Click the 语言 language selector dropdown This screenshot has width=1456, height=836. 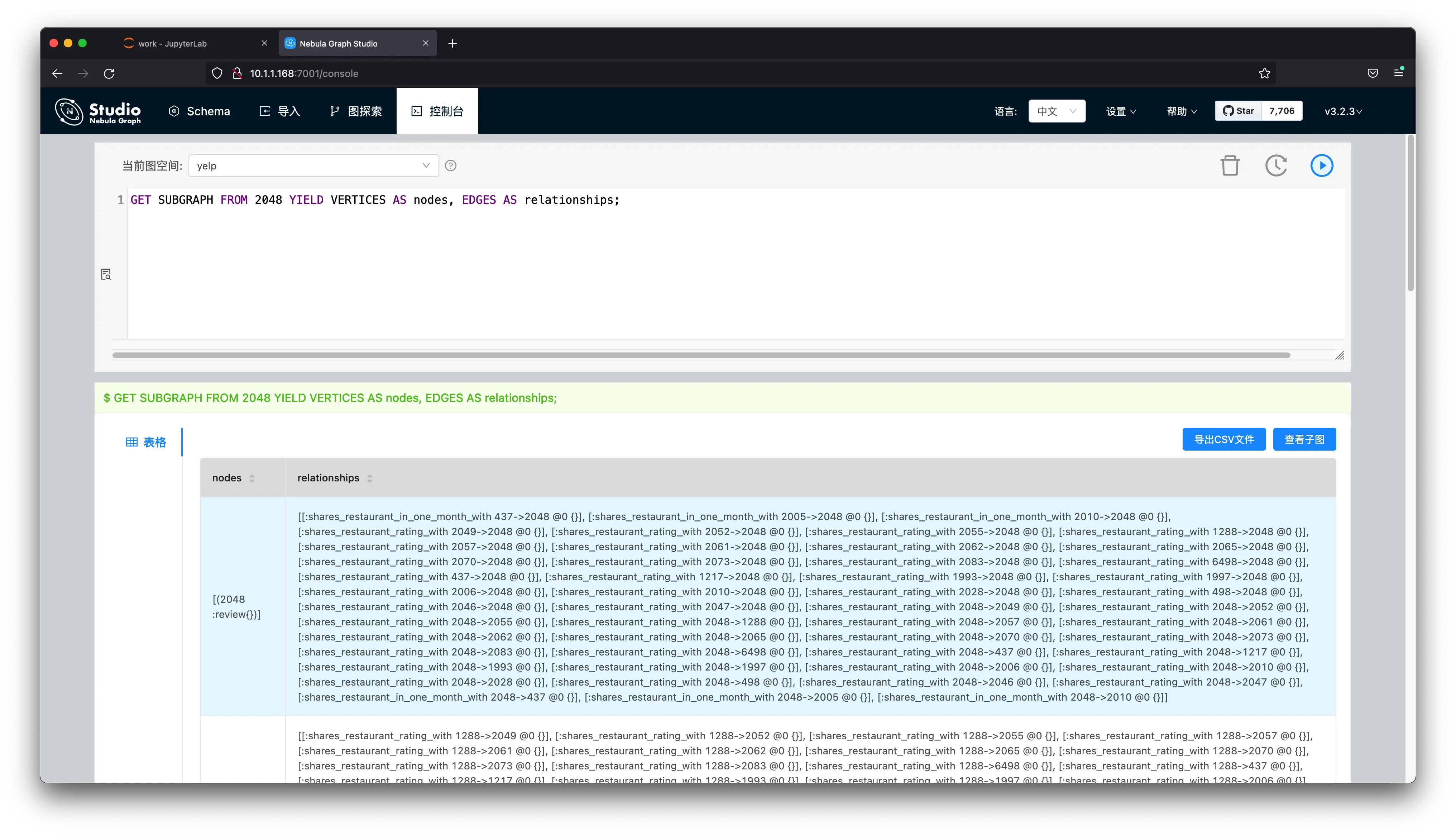tap(1057, 111)
